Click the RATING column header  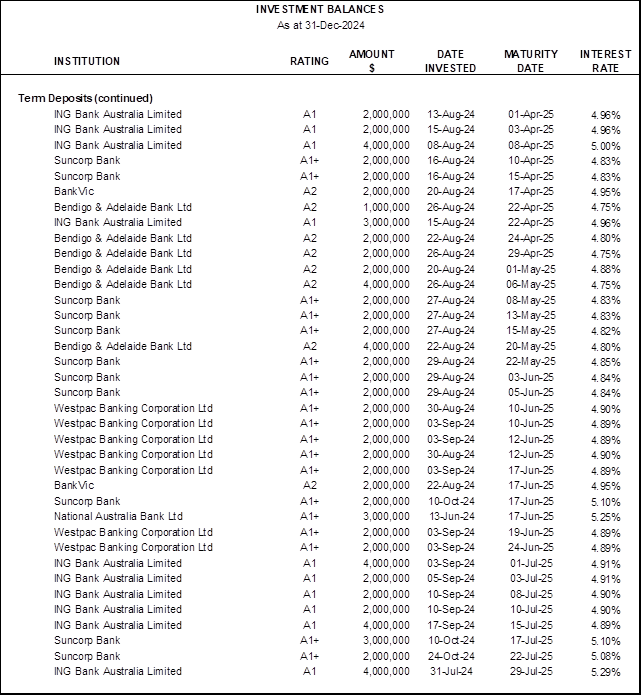[x=309, y=61]
